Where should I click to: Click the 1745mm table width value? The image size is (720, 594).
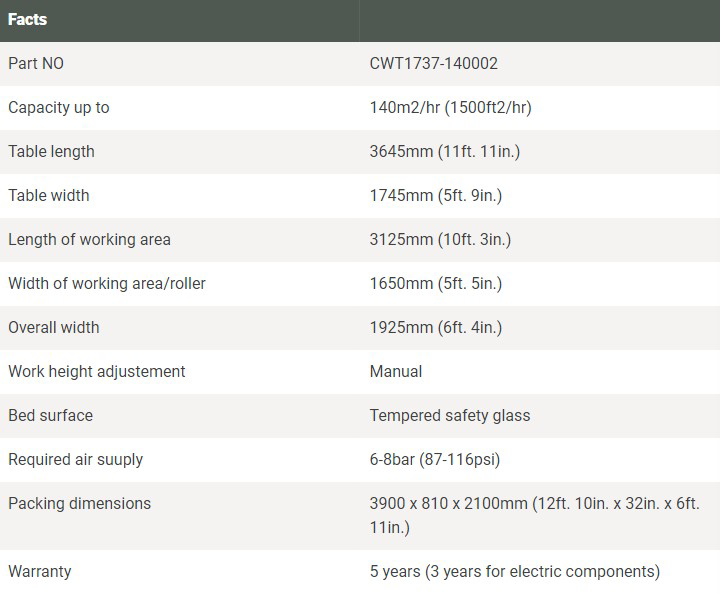[436, 196]
